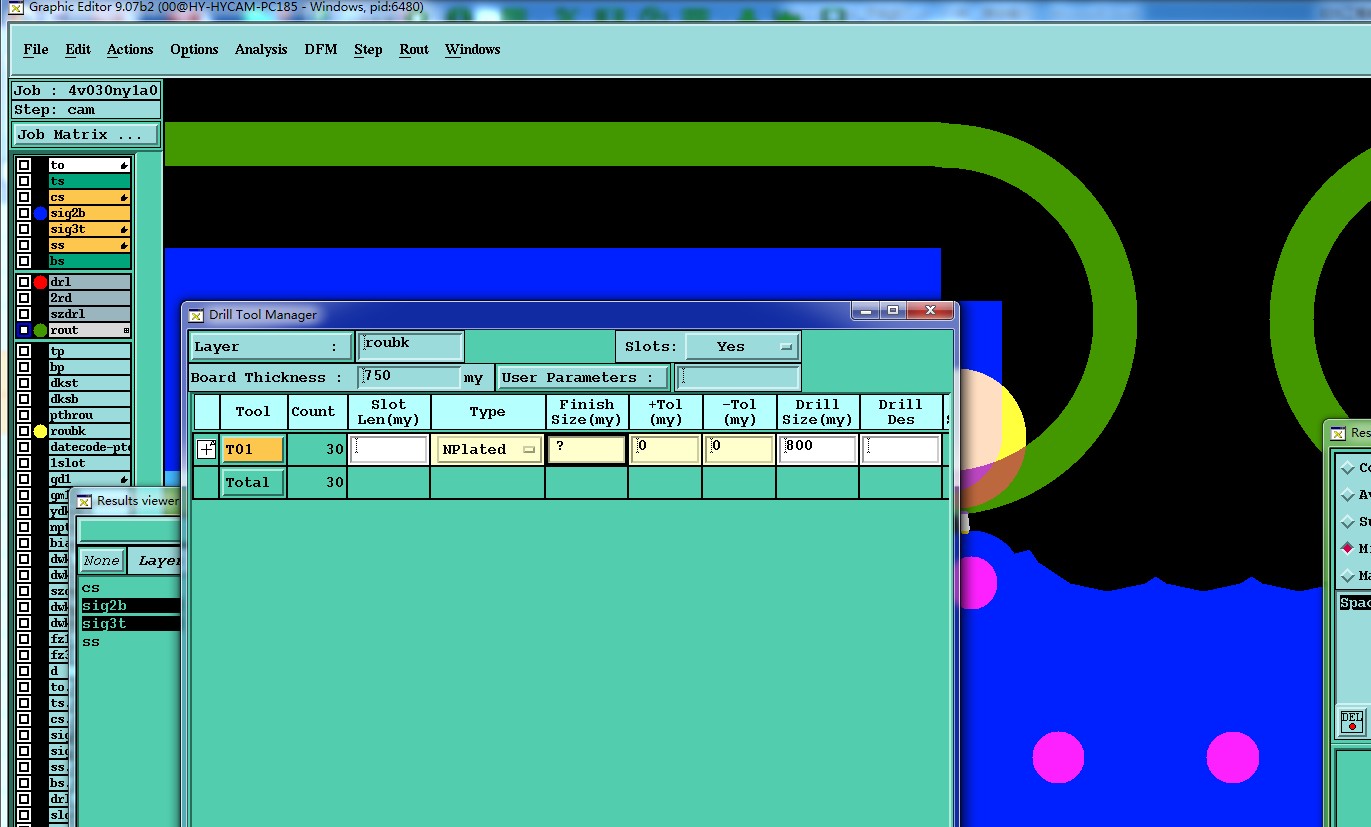Click the Finish Size field for T01

(x=587, y=449)
